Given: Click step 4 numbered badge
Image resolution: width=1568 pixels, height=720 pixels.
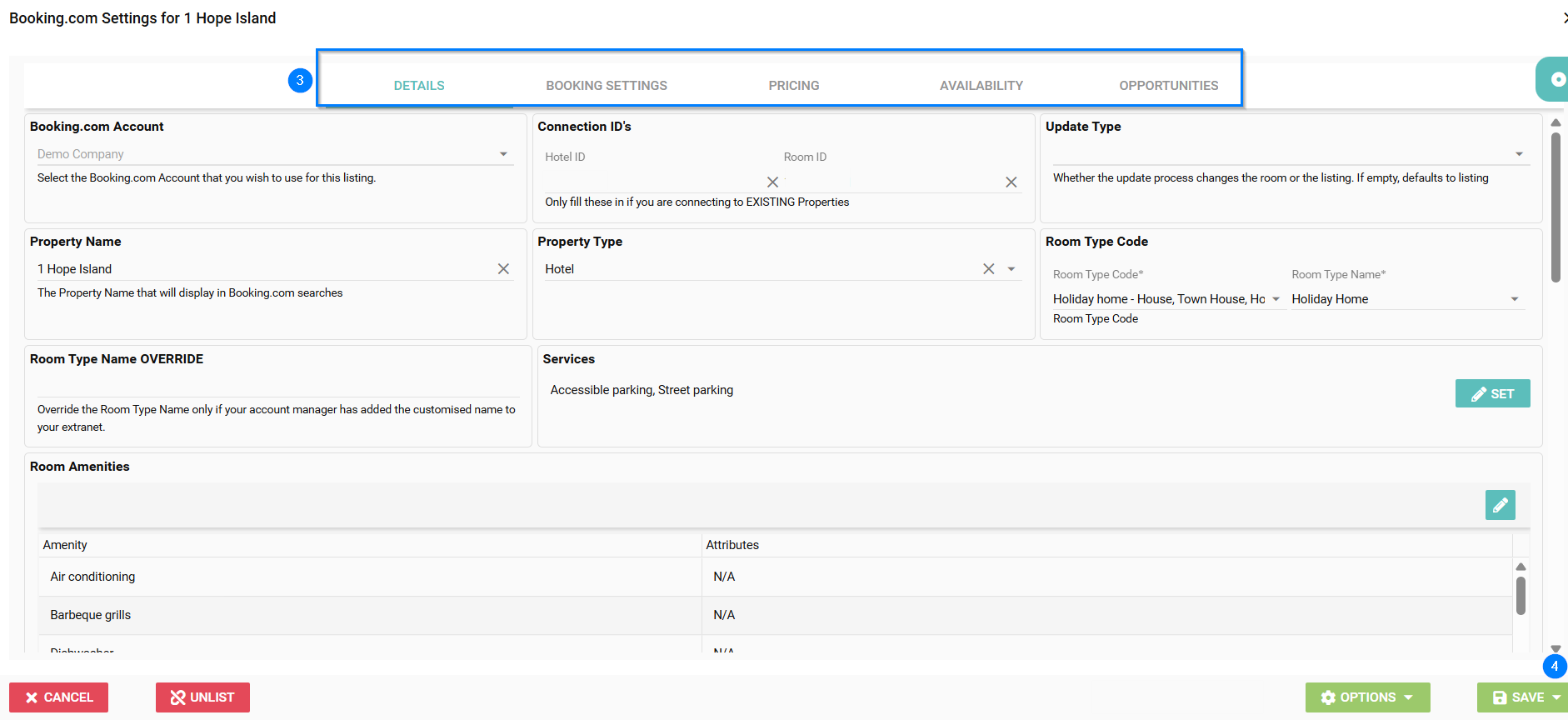Looking at the screenshot, I should pos(1554,666).
